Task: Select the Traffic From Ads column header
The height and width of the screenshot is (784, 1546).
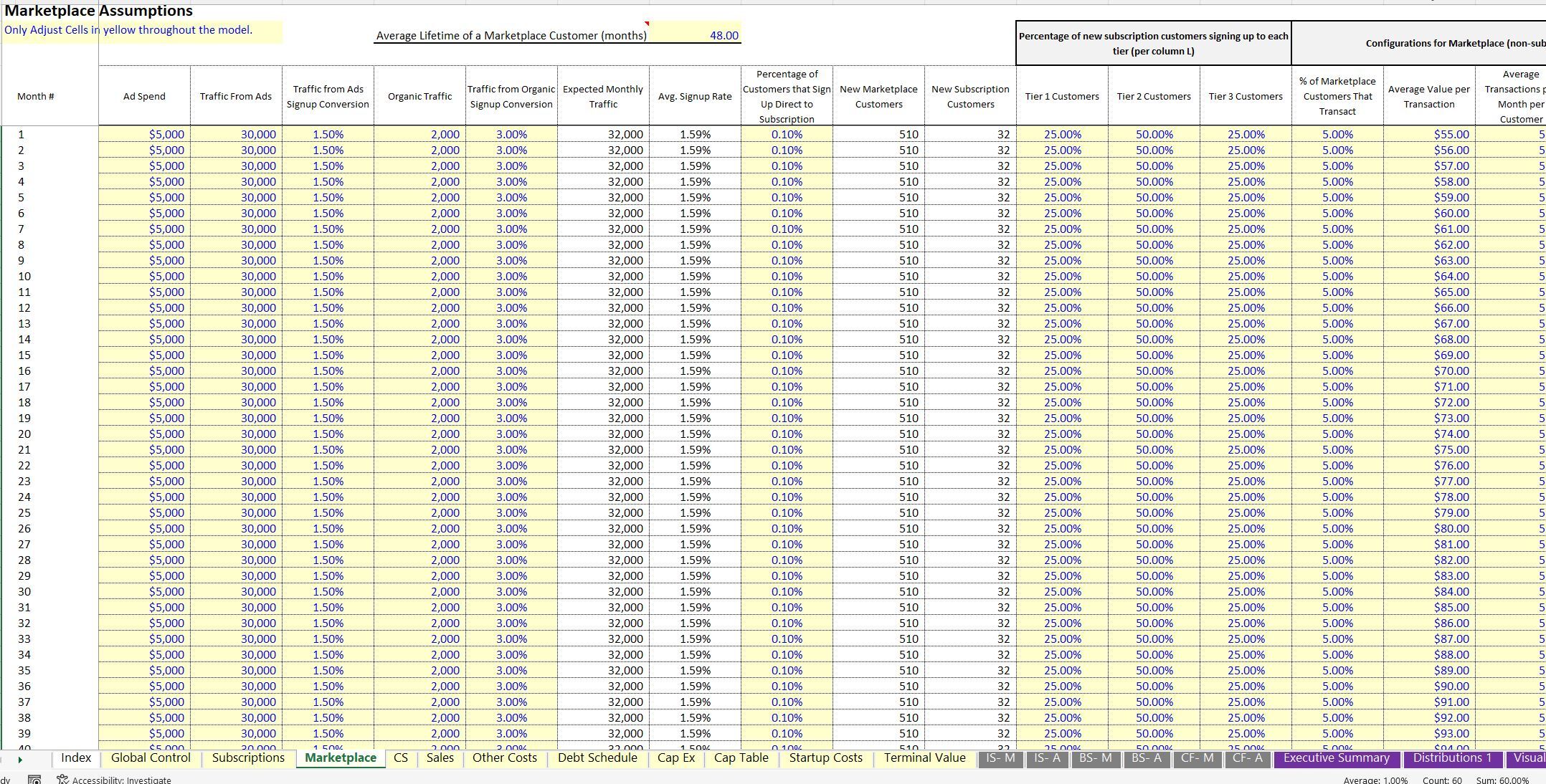Action: coord(236,96)
